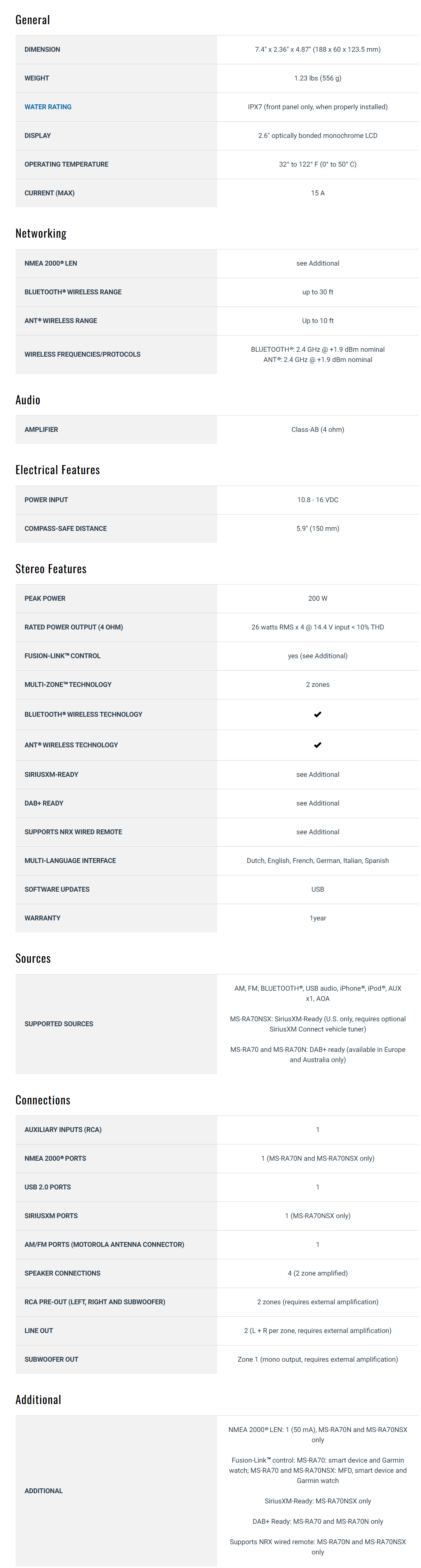Screen dimensions: 421x1568
Task: Select the Software Updates USB value
Action: point(317,889)
